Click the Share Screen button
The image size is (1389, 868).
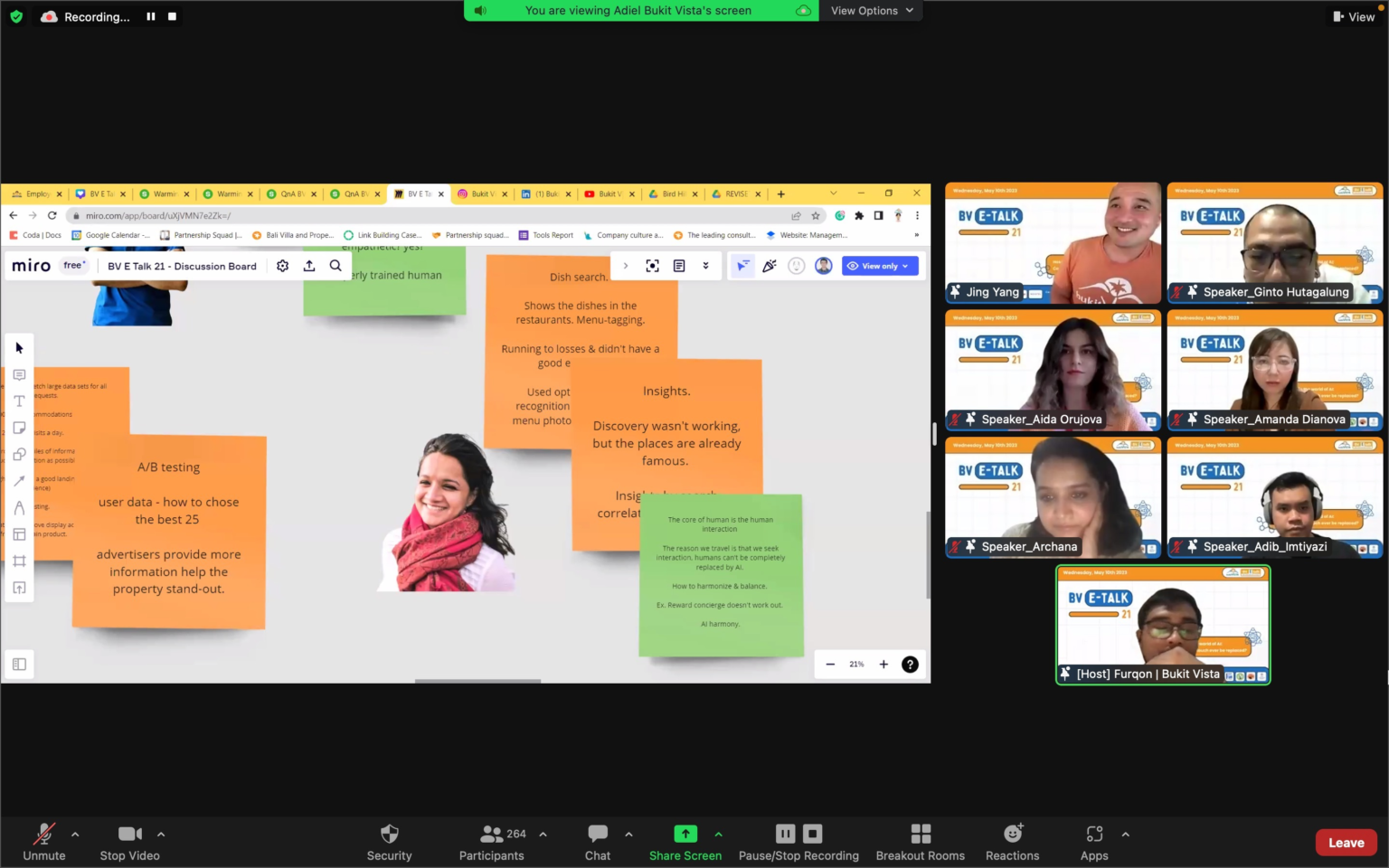pos(685,842)
